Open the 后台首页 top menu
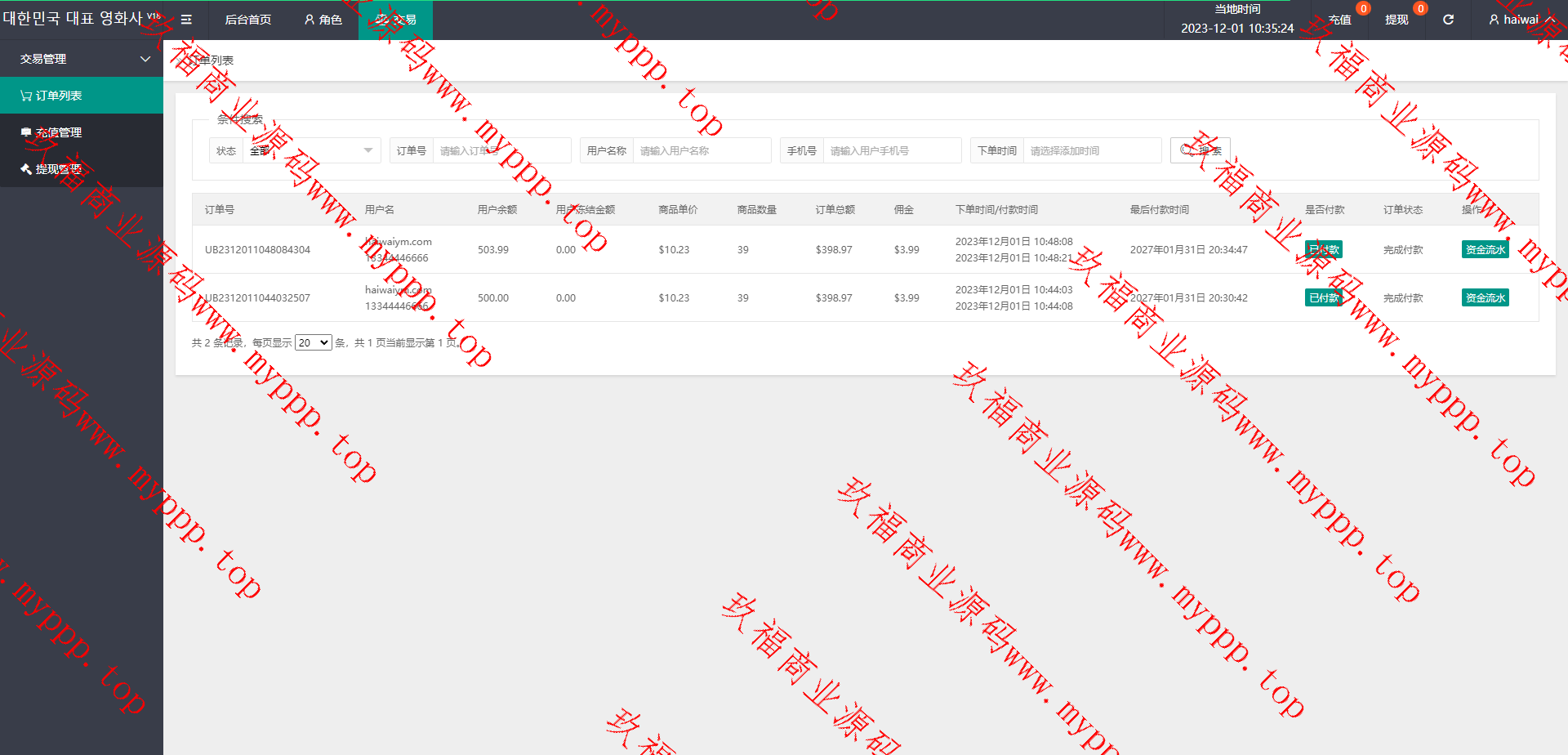Image resolution: width=1568 pixels, height=755 pixels. click(x=247, y=20)
